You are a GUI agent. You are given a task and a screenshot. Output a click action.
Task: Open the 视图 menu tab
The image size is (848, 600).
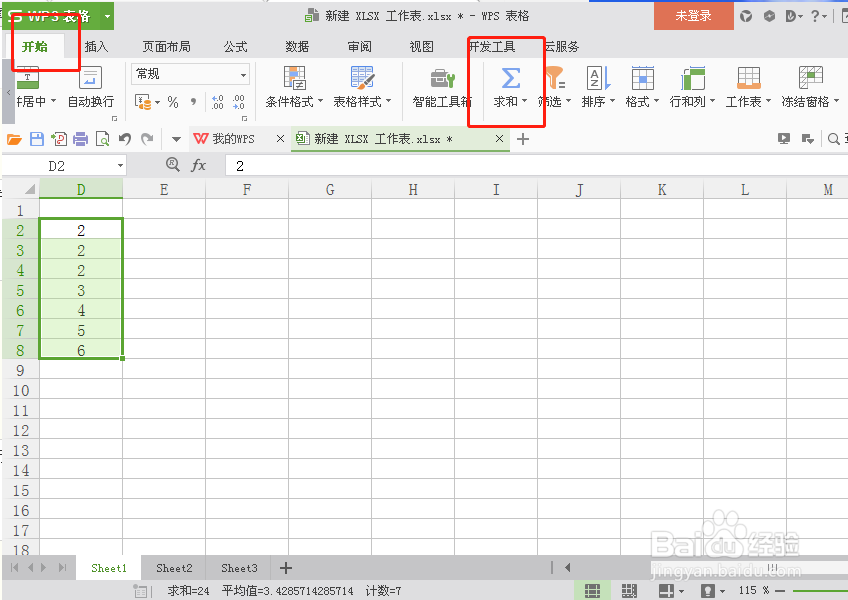click(x=421, y=46)
